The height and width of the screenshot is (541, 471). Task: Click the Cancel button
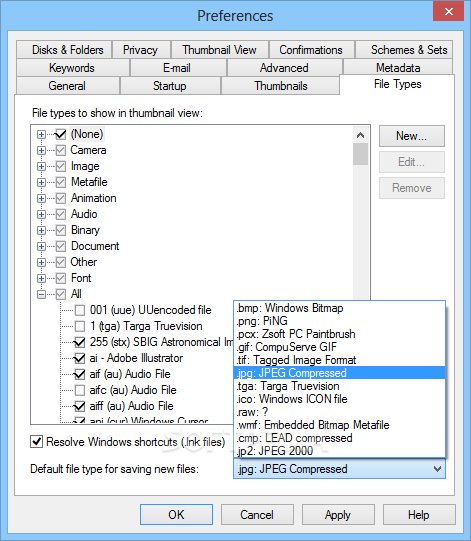257,514
